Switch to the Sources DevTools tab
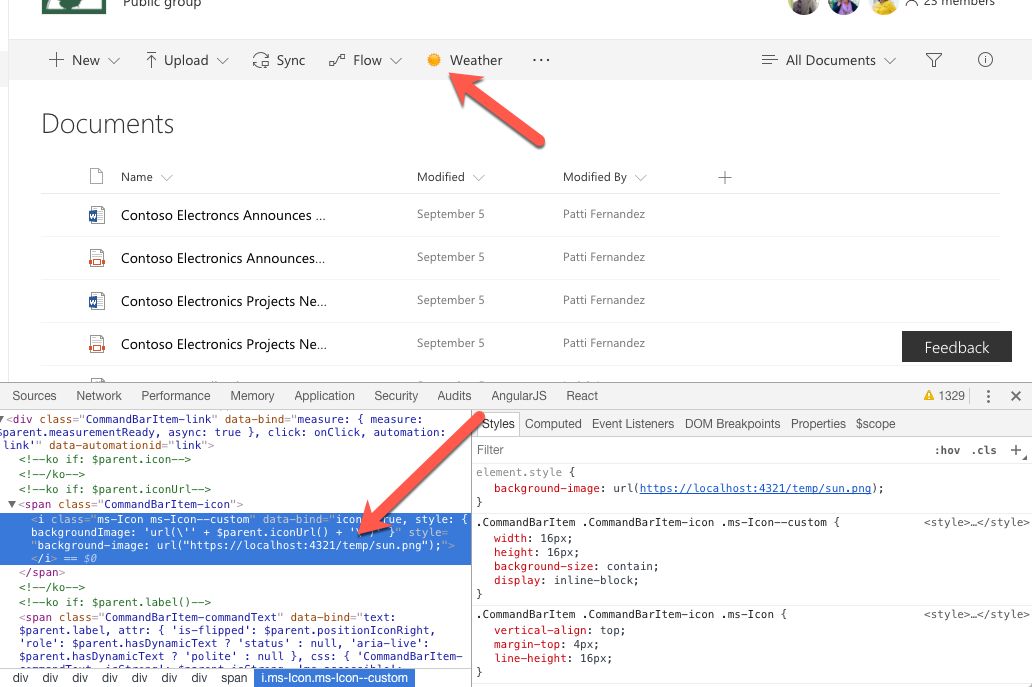This screenshot has height=687, width=1032. [34, 395]
